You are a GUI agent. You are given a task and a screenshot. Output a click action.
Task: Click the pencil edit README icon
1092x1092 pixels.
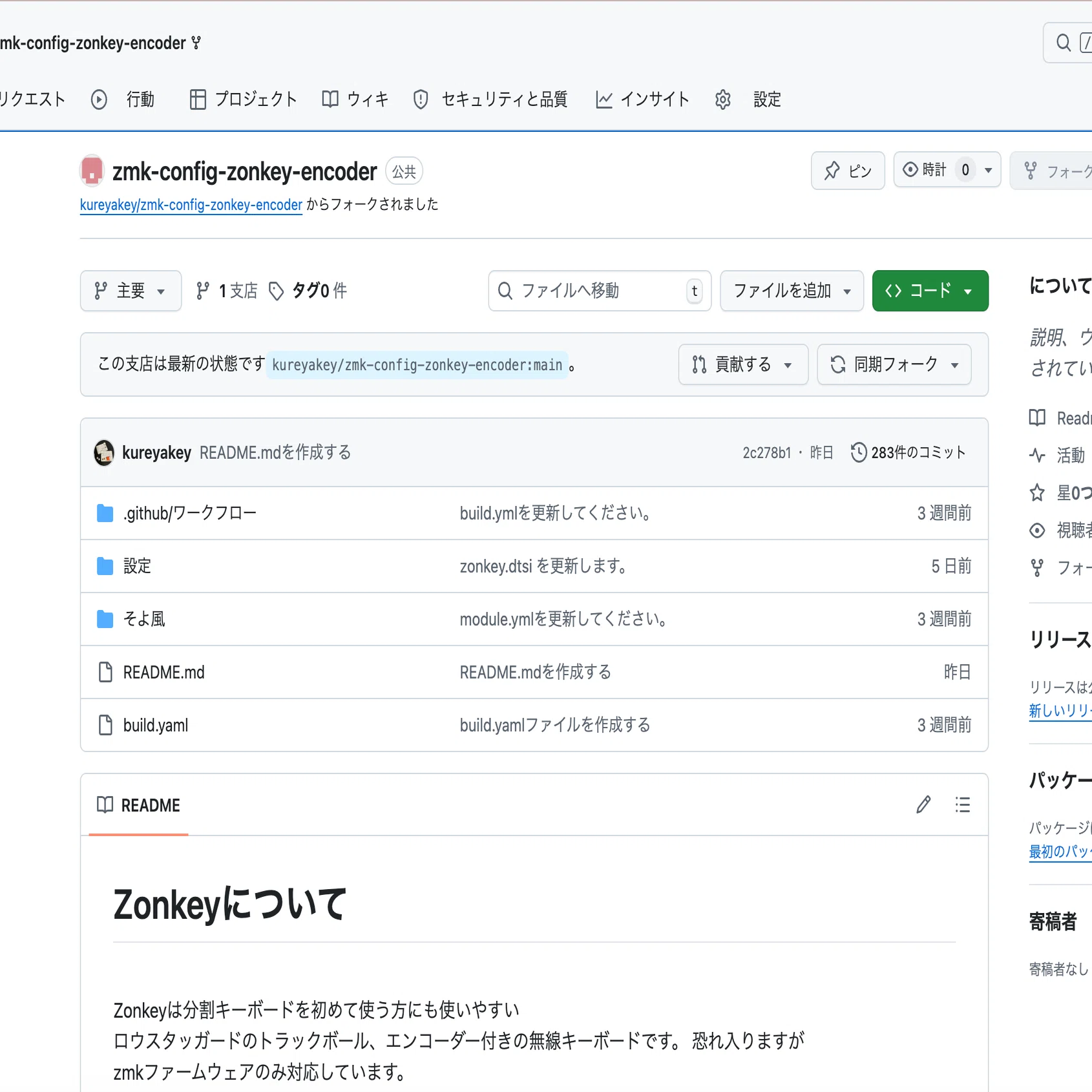click(x=923, y=804)
